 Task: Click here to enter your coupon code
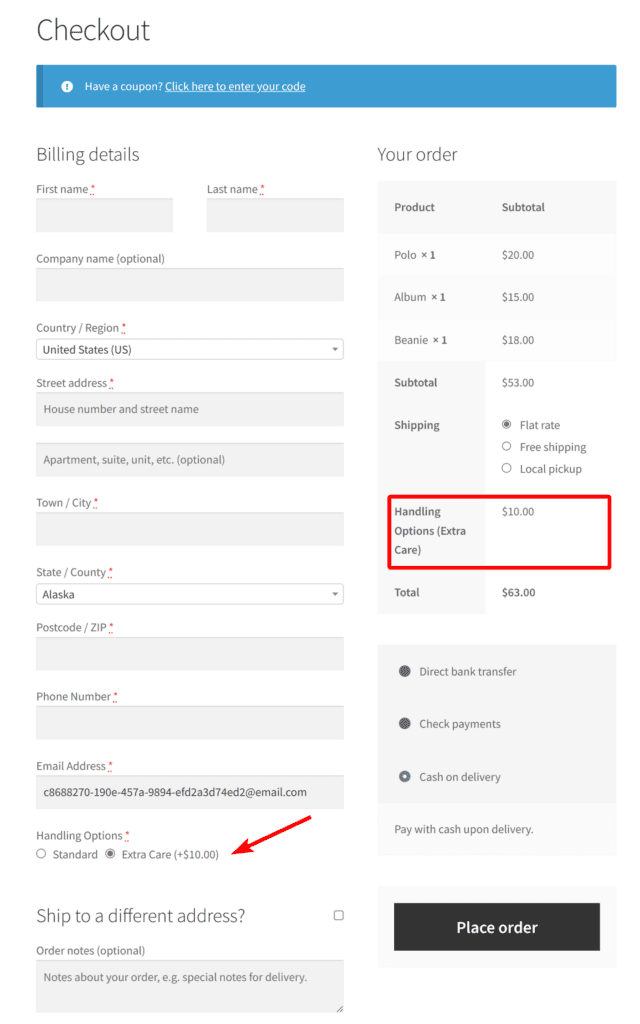coord(235,87)
